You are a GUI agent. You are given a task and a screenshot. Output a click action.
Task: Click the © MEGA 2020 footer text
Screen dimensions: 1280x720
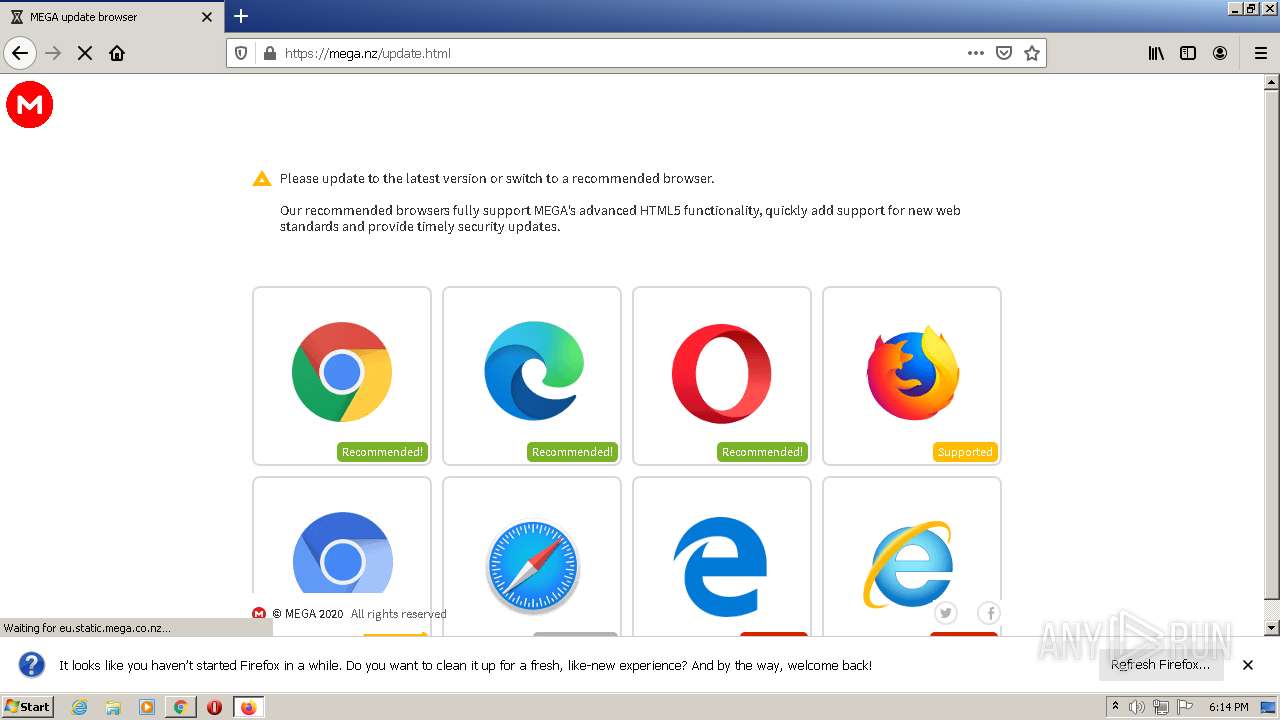click(307, 614)
